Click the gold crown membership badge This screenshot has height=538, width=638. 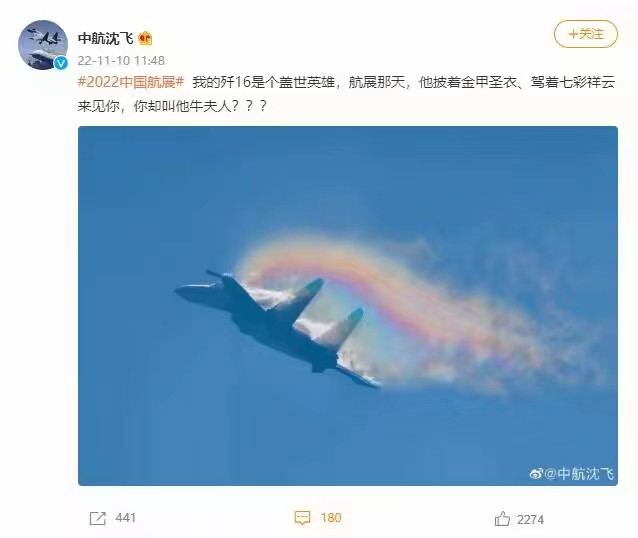point(145,39)
